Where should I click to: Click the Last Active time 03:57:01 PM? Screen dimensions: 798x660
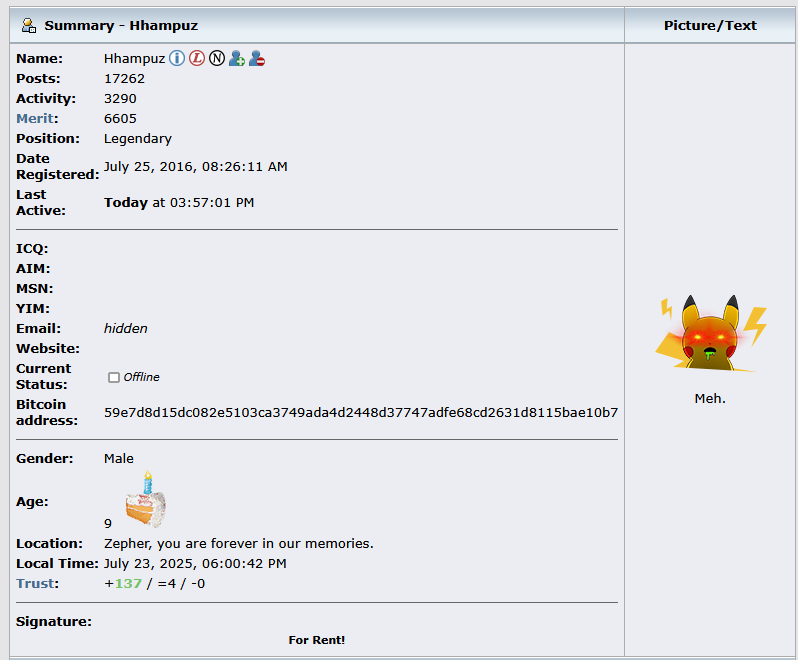212,203
